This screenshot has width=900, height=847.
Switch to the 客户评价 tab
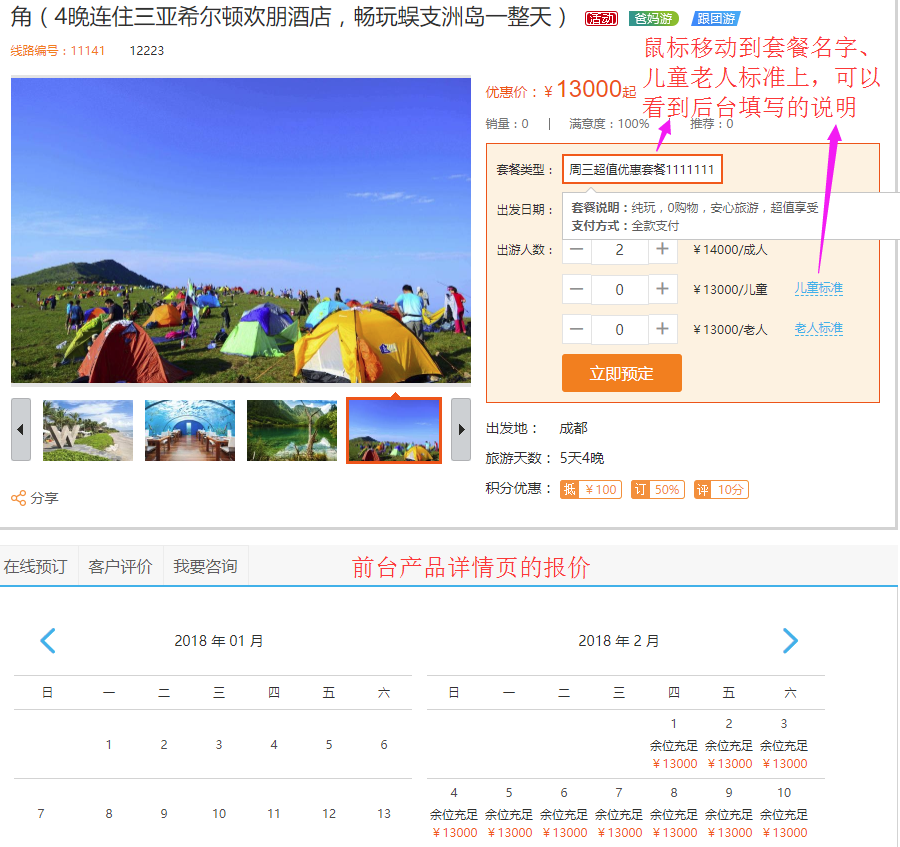pos(118,565)
